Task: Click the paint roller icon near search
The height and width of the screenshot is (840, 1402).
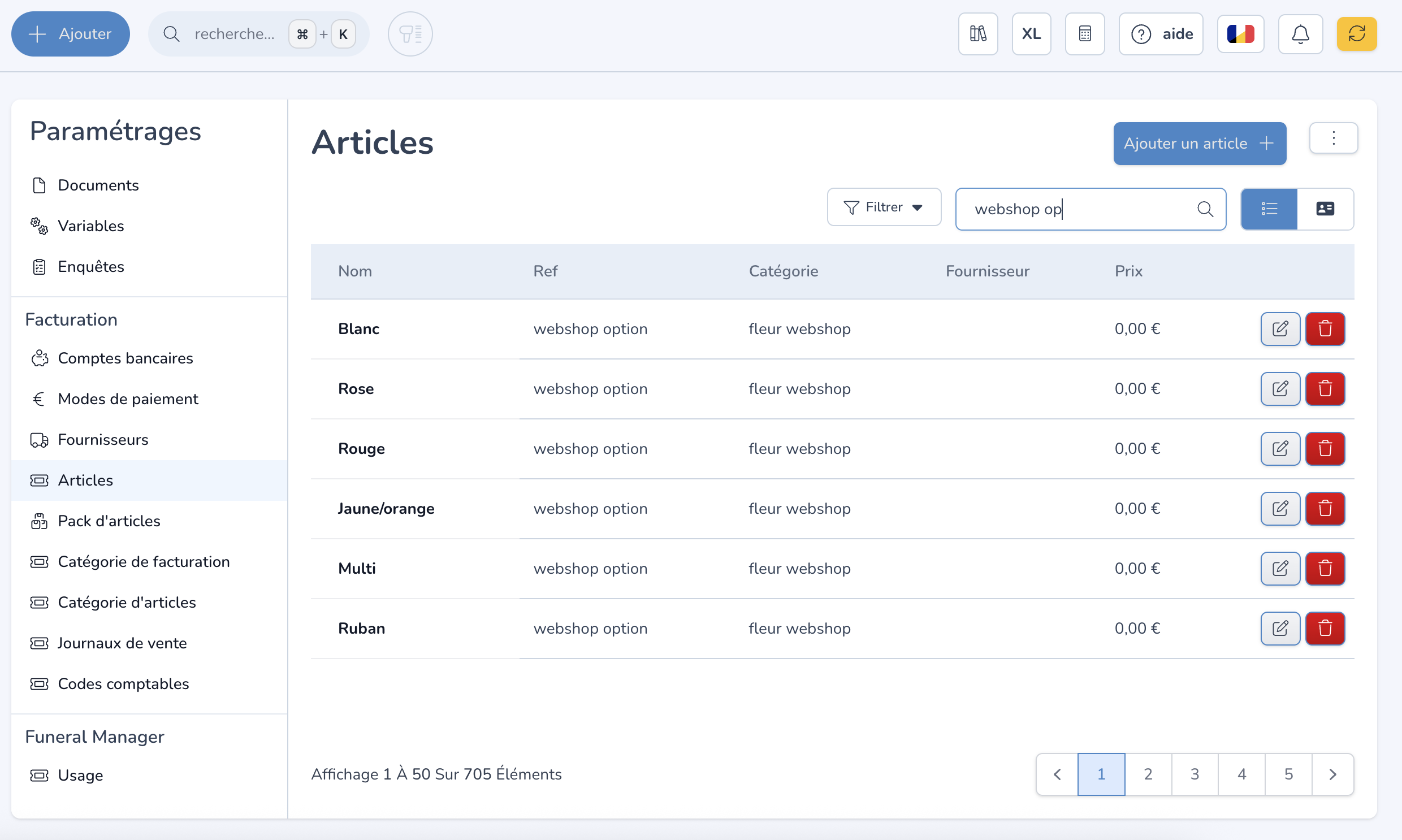Action: coord(410,34)
